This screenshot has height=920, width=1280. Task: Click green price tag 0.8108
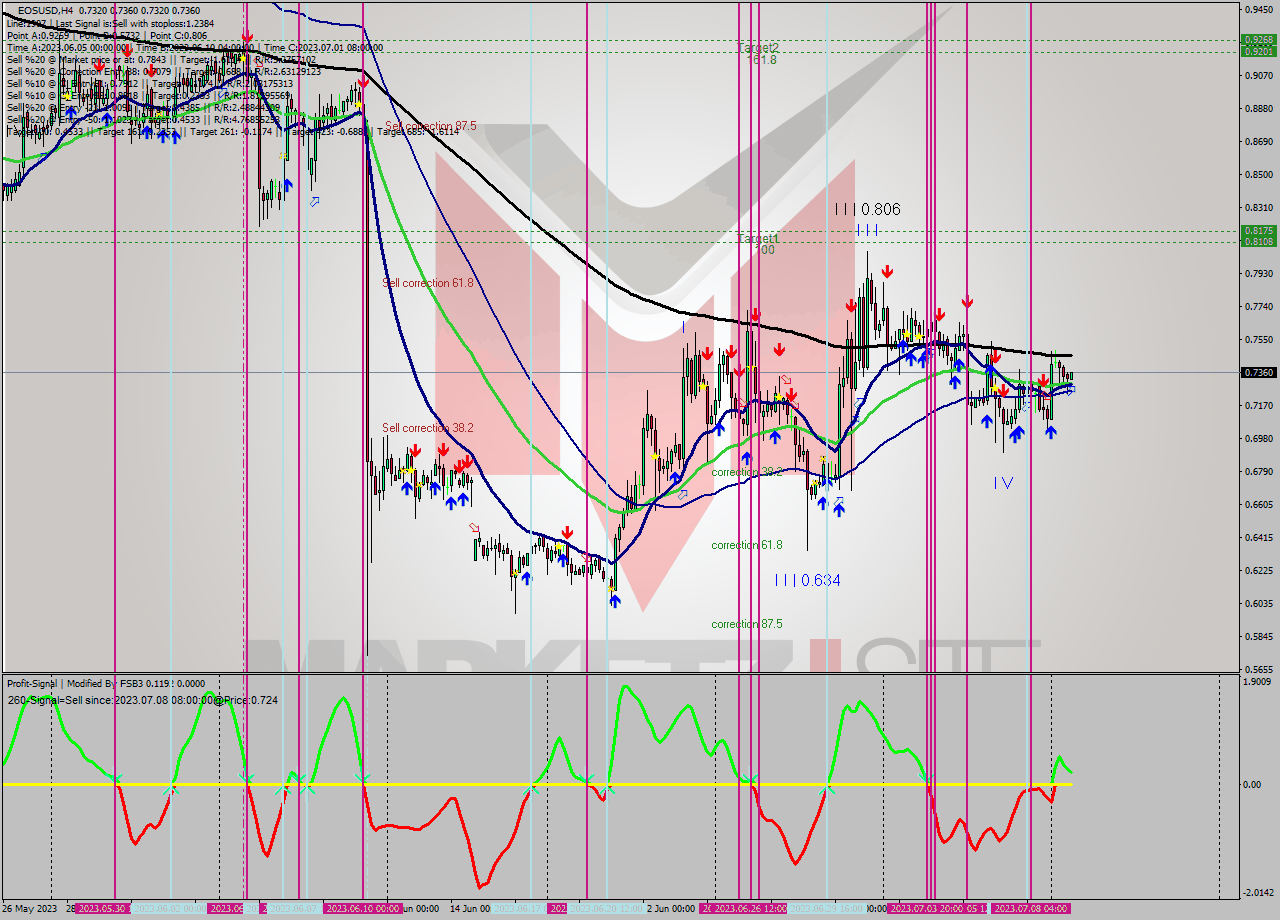coord(1259,241)
